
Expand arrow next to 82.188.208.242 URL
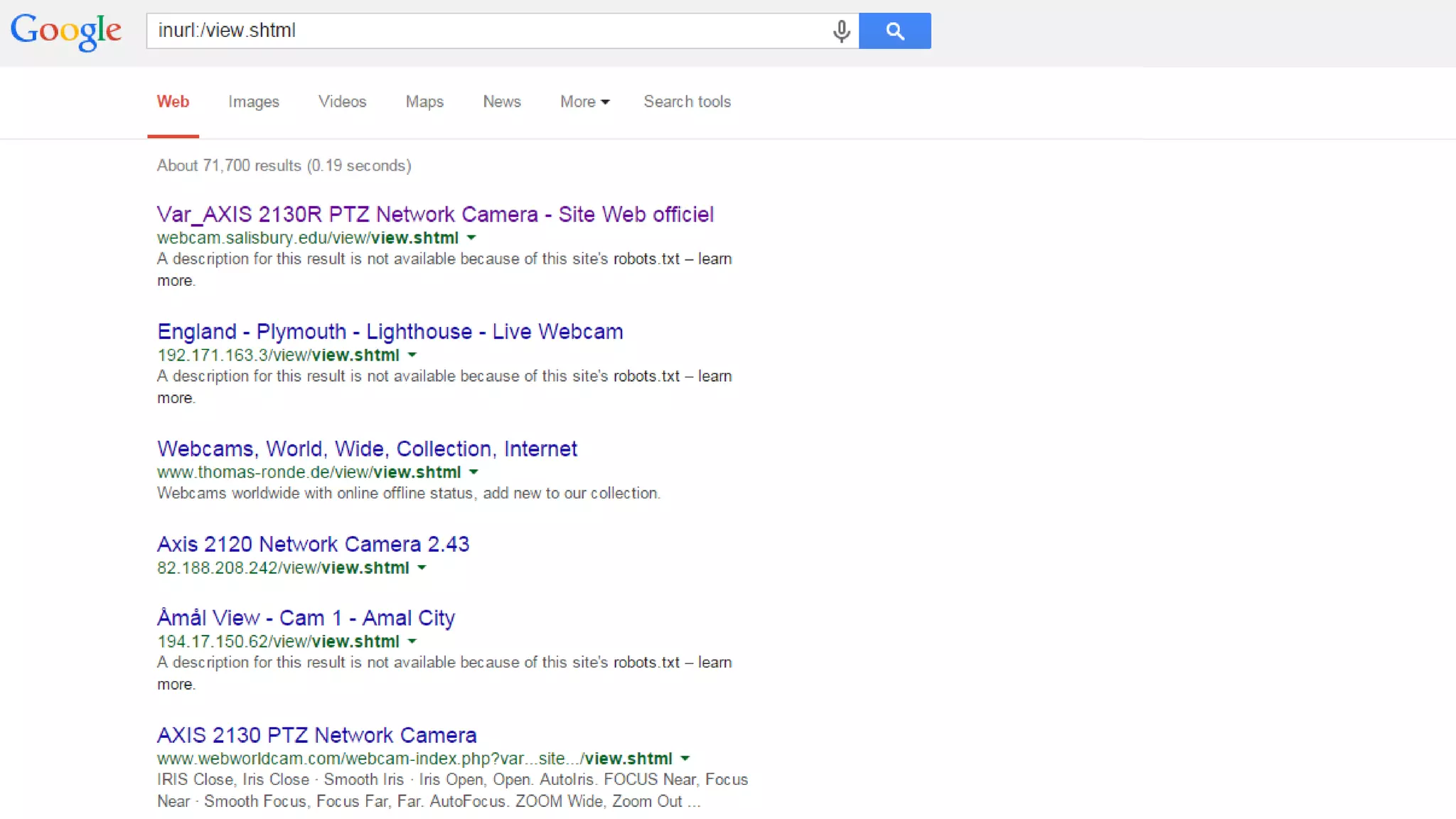pyautogui.click(x=422, y=568)
